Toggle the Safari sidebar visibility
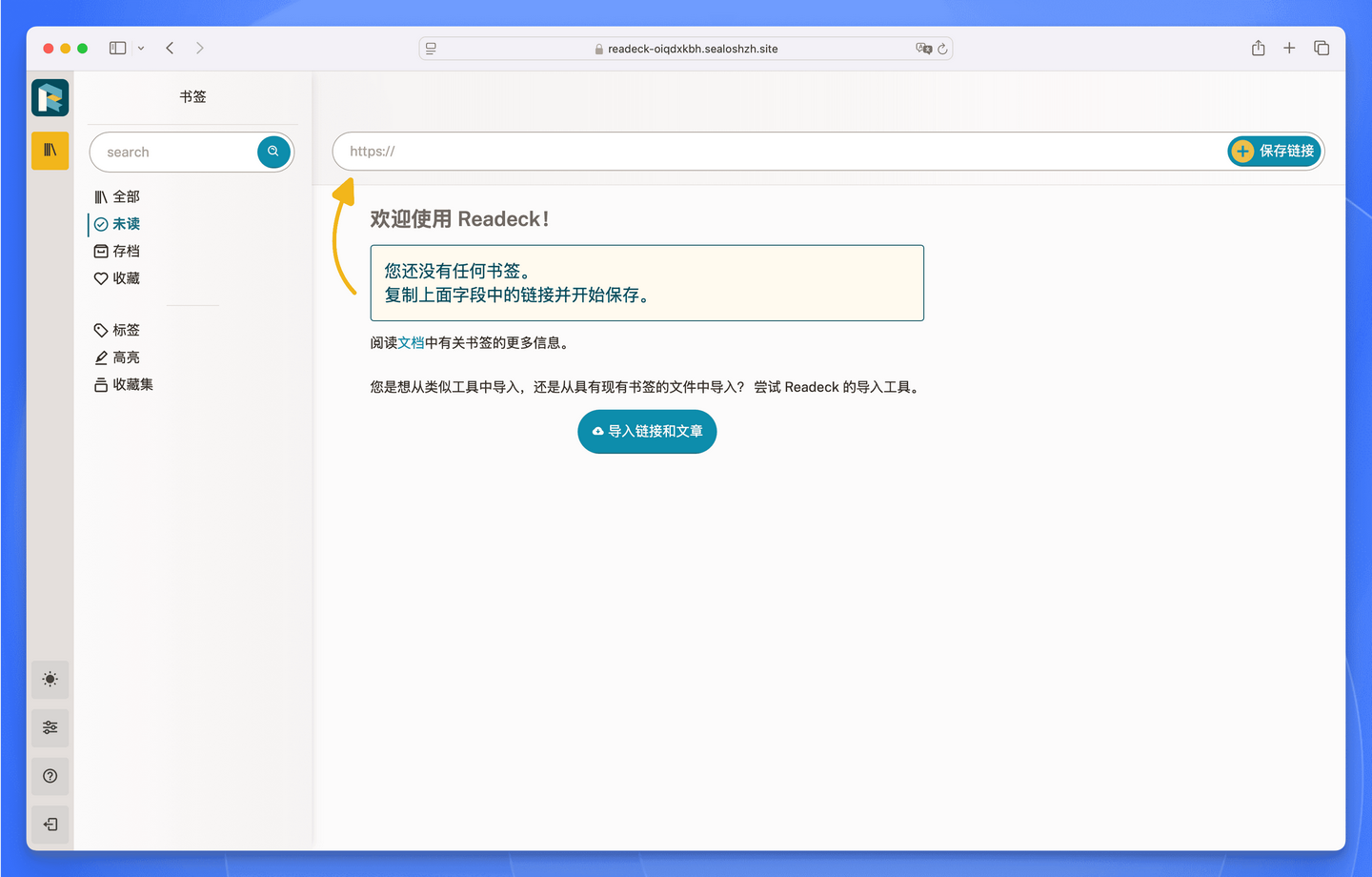Image resolution: width=1372 pixels, height=877 pixels. (x=117, y=47)
